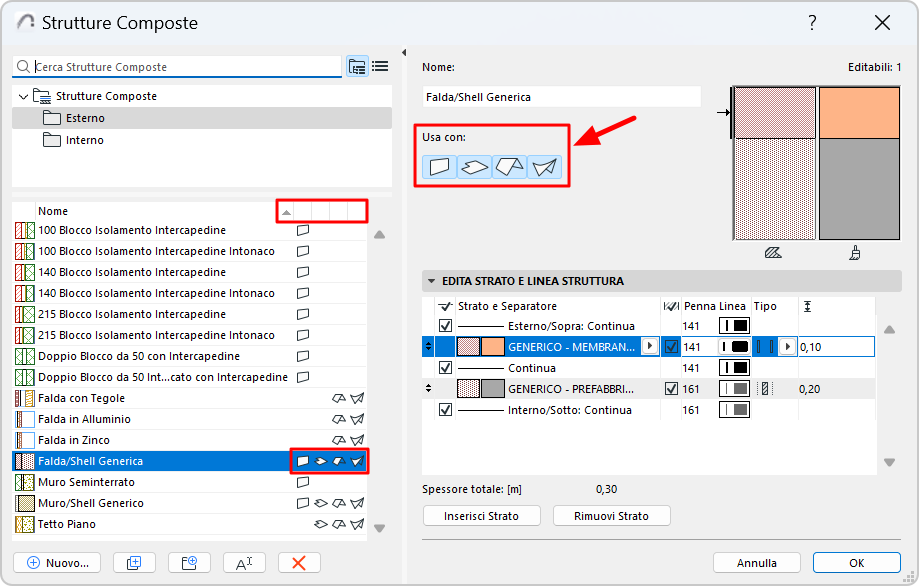Click the Penna Linea column header
919x586 pixels.
point(714,306)
